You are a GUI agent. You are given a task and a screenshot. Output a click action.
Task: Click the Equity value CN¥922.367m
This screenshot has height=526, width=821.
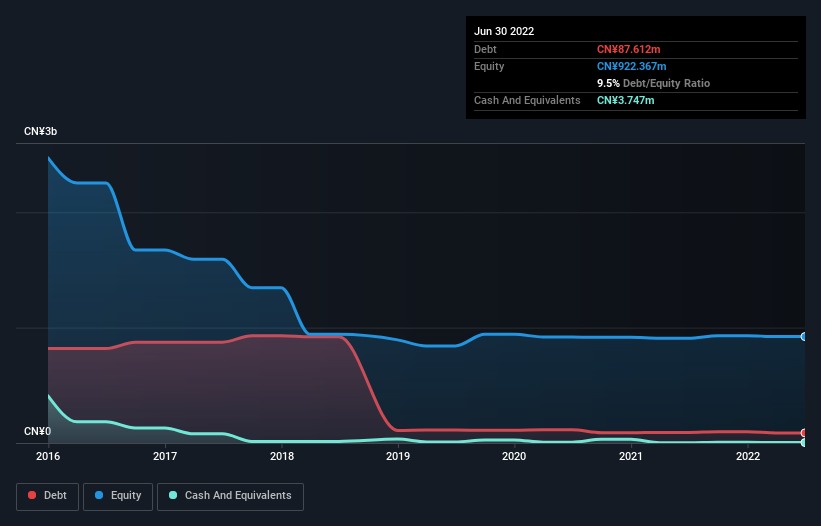click(631, 66)
